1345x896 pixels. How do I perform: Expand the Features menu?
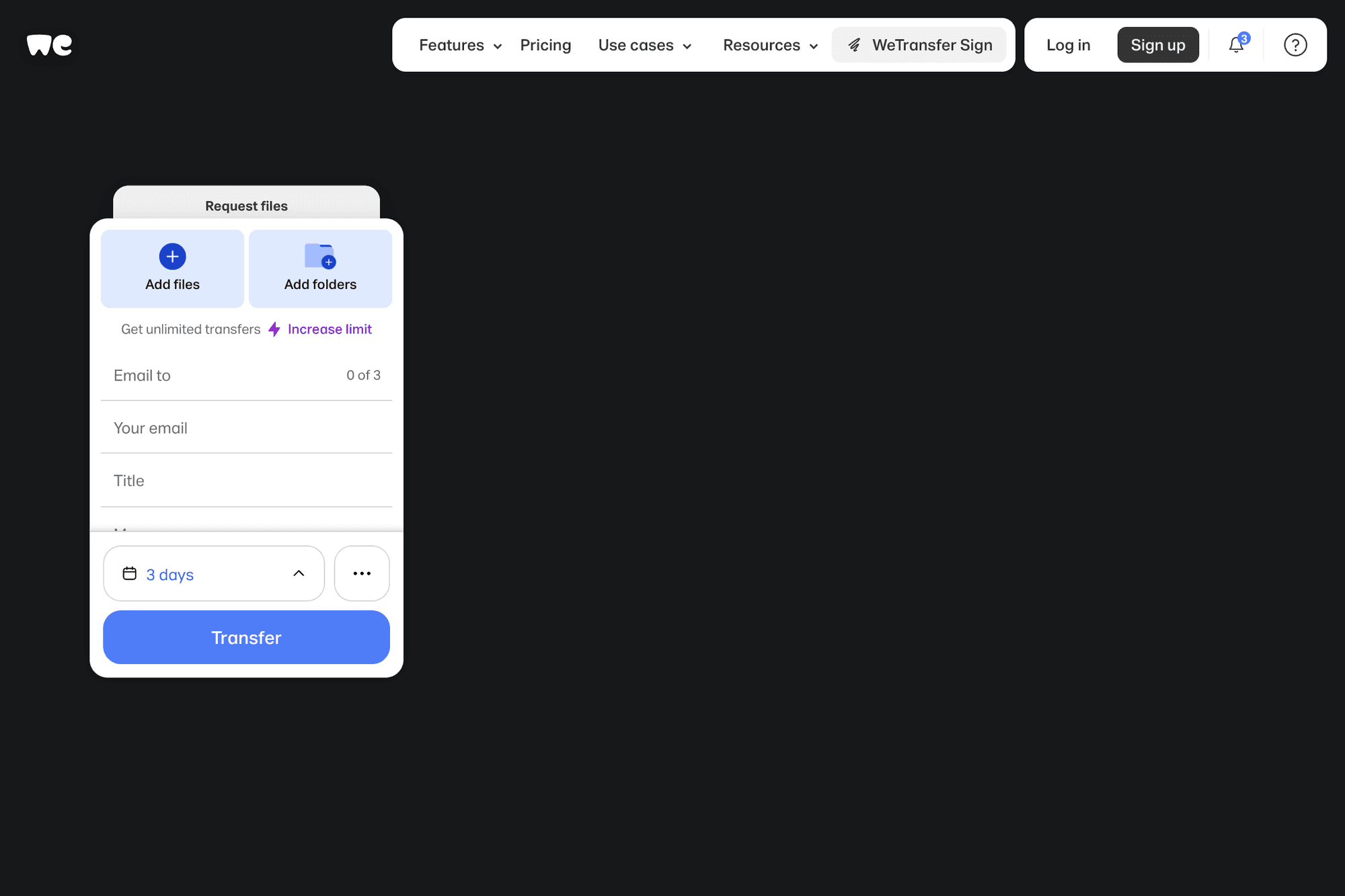[460, 45]
